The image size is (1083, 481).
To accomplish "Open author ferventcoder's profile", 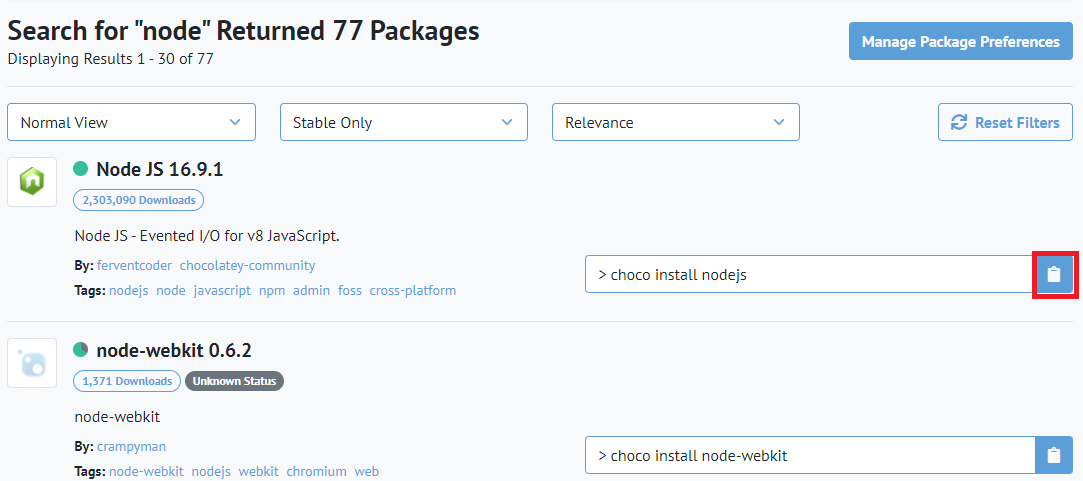I will [135, 265].
